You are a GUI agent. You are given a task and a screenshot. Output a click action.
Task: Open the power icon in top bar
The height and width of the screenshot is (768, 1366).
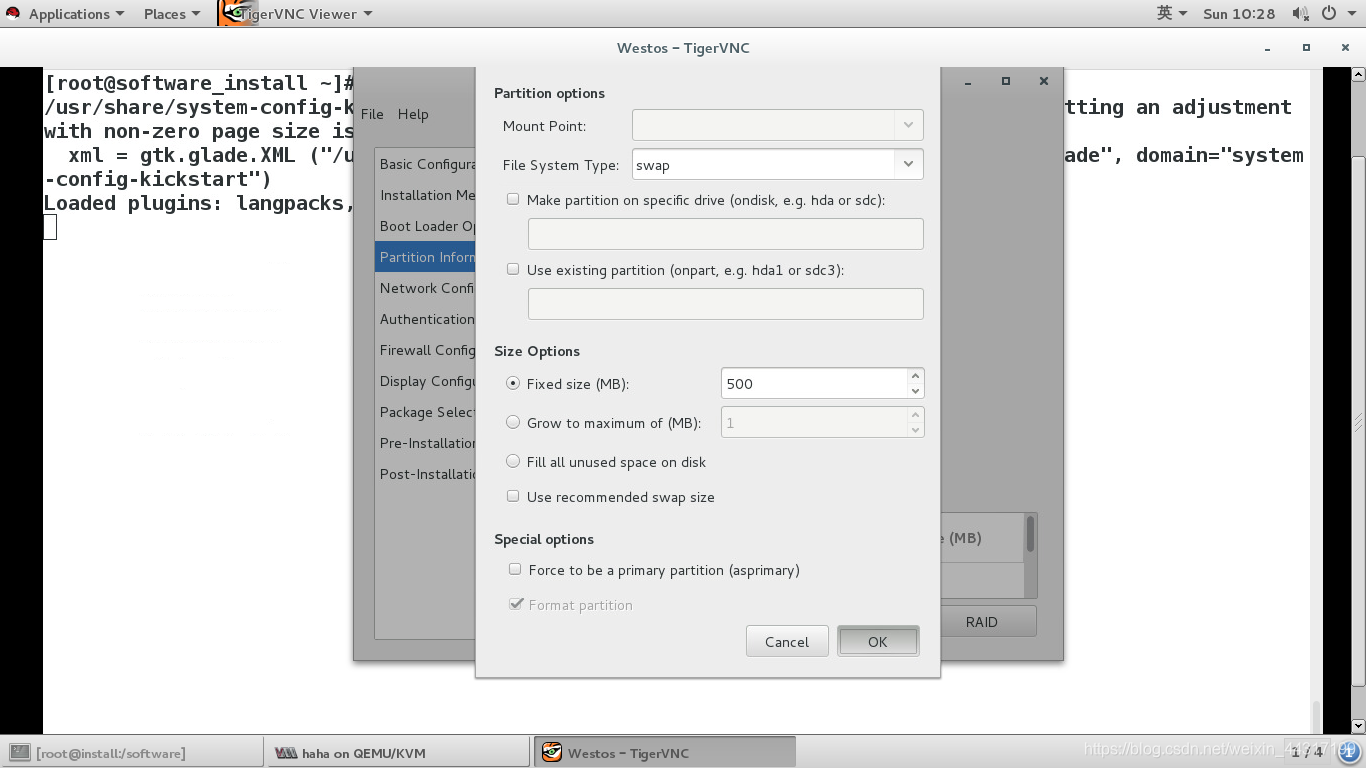click(x=1329, y=13)
